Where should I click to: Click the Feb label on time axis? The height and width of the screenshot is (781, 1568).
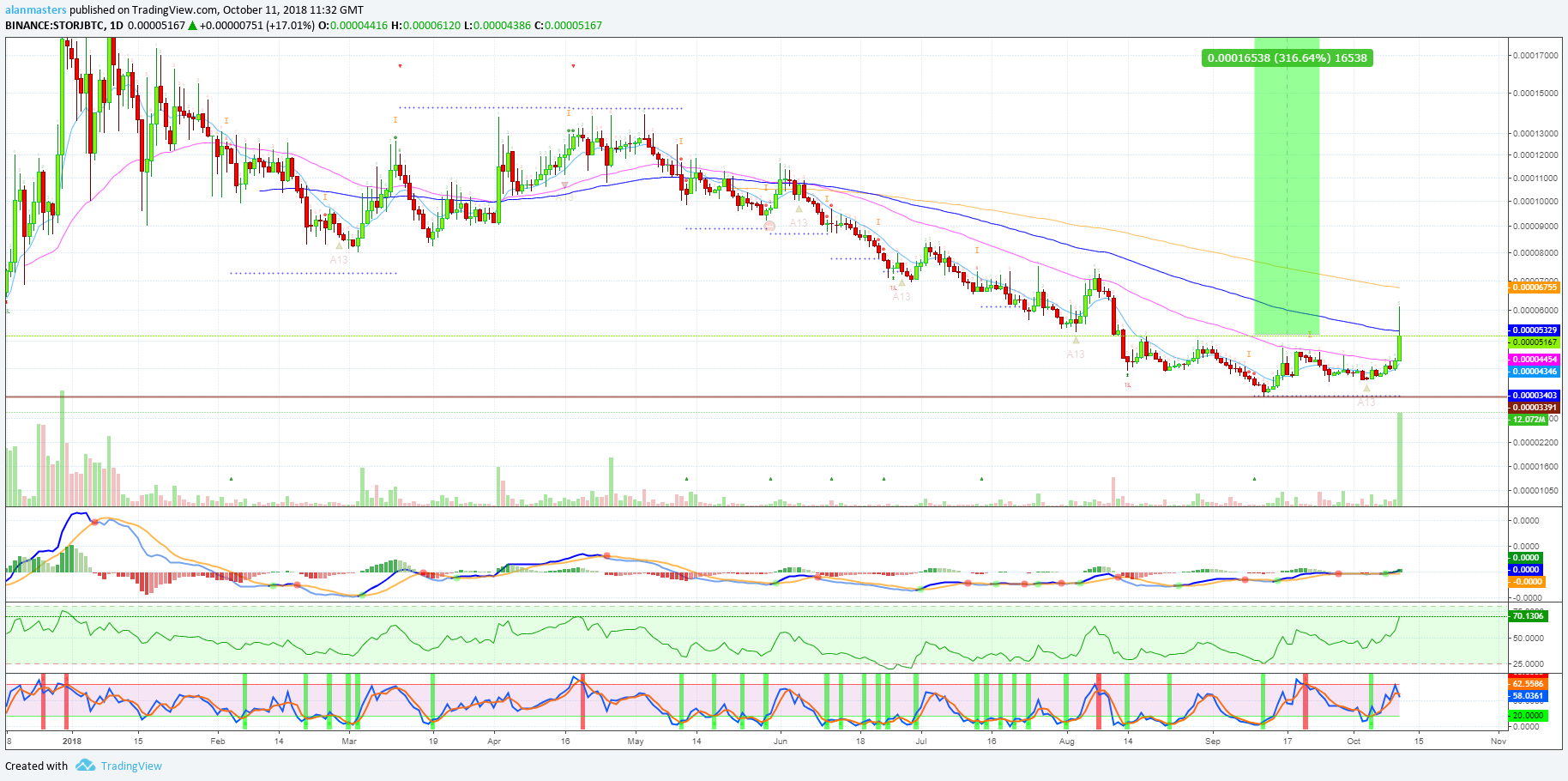218,741
